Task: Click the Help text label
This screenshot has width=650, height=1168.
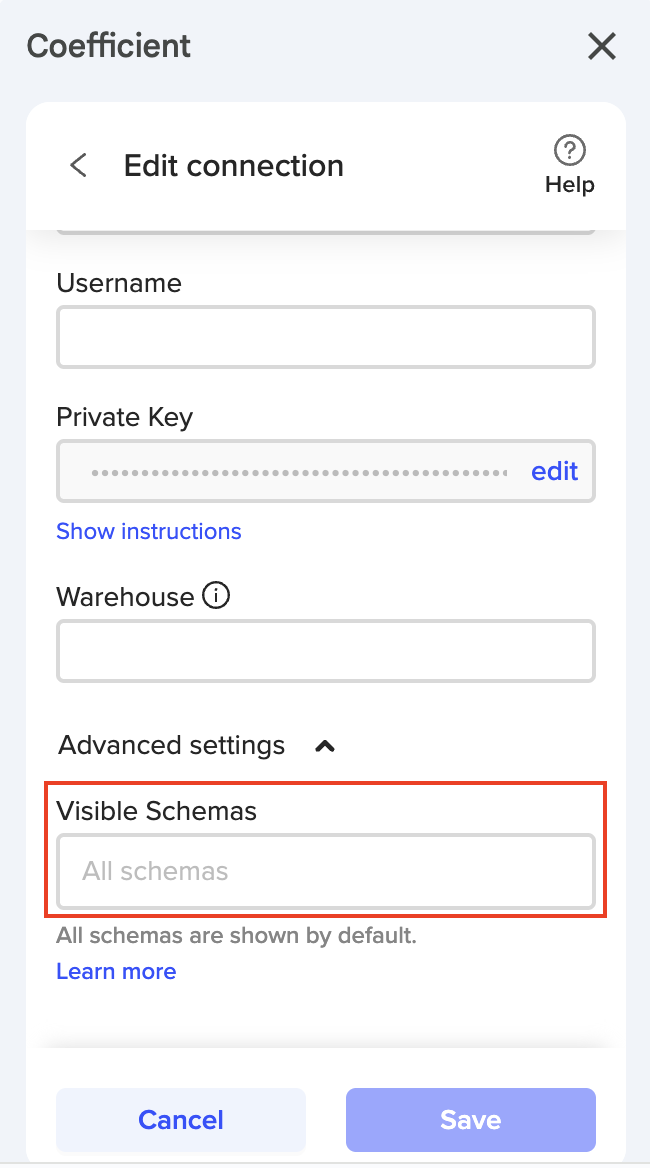Action: pyautogui.click(x=569, y=185)
